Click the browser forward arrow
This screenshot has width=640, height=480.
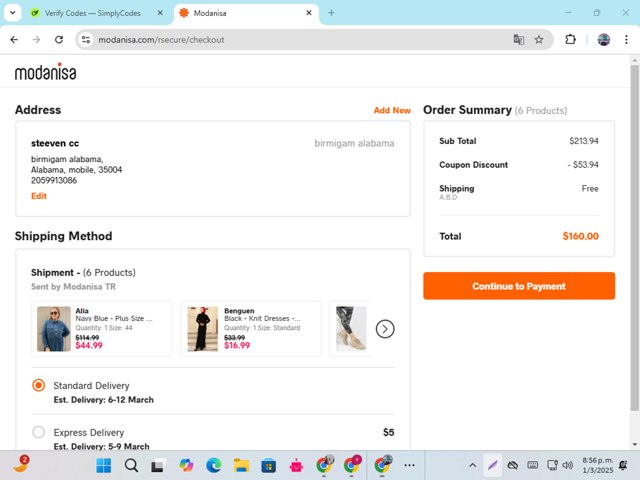pos(36,40)
